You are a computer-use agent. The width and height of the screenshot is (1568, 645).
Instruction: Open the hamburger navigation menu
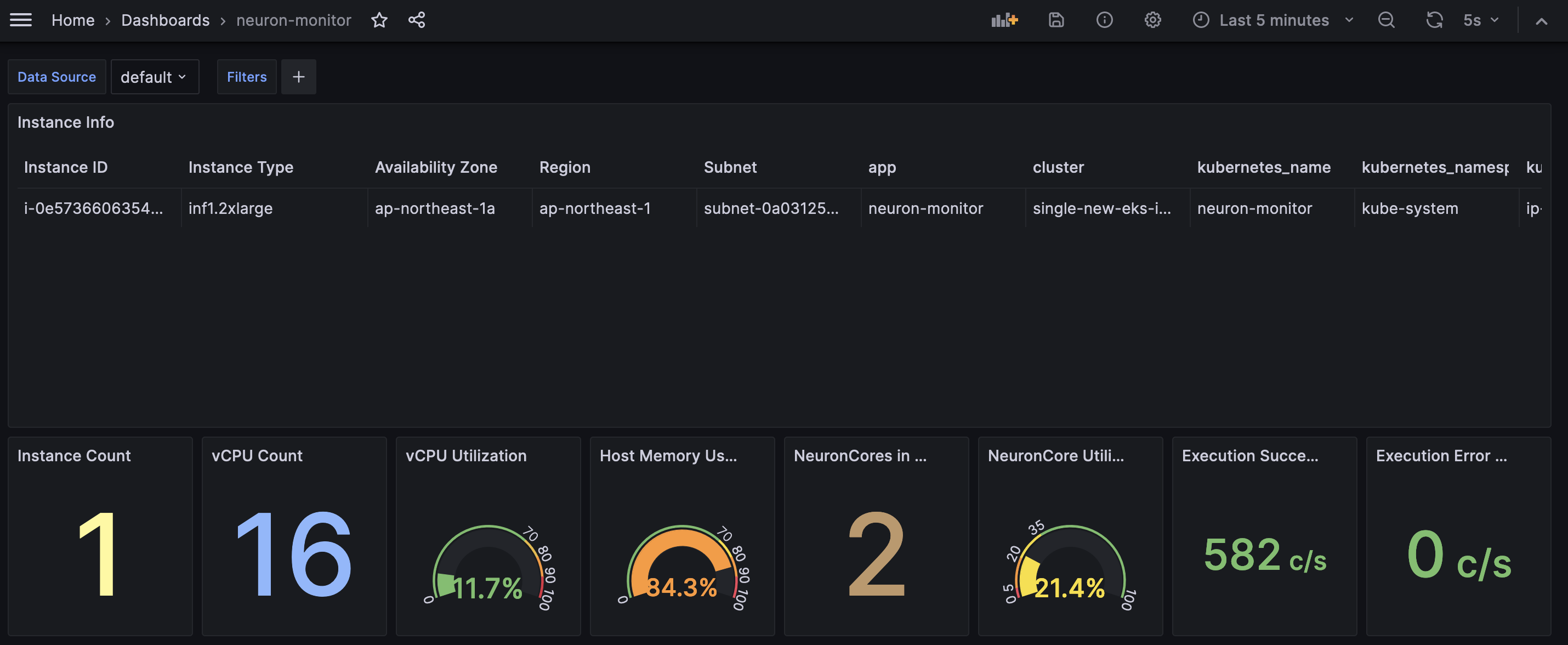(21, 20)
